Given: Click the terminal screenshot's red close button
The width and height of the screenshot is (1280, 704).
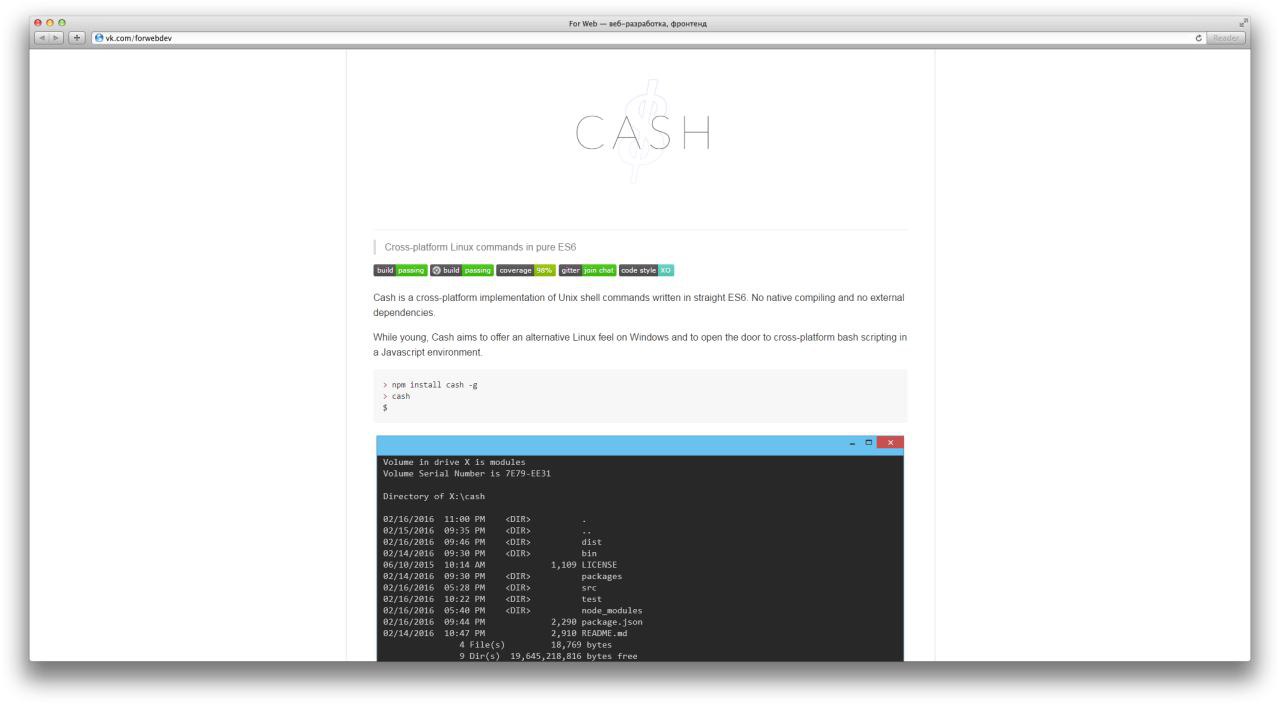Looking at the screenshot, I should click(889, 443).
